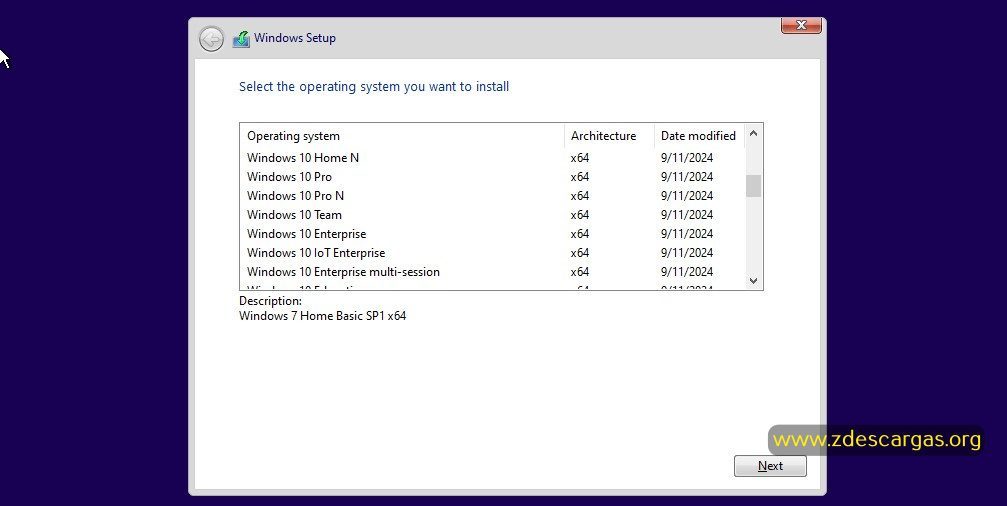Select Windows 10 Home N row
Image resolution: width=1007 pixels, height=506 pixels.
(x=492, y=158)
